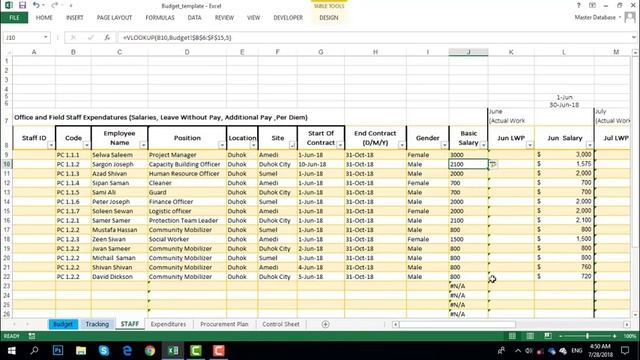Screen dimensions: 640x360
Task: Select column J header
Action: (x=468, y=52)
